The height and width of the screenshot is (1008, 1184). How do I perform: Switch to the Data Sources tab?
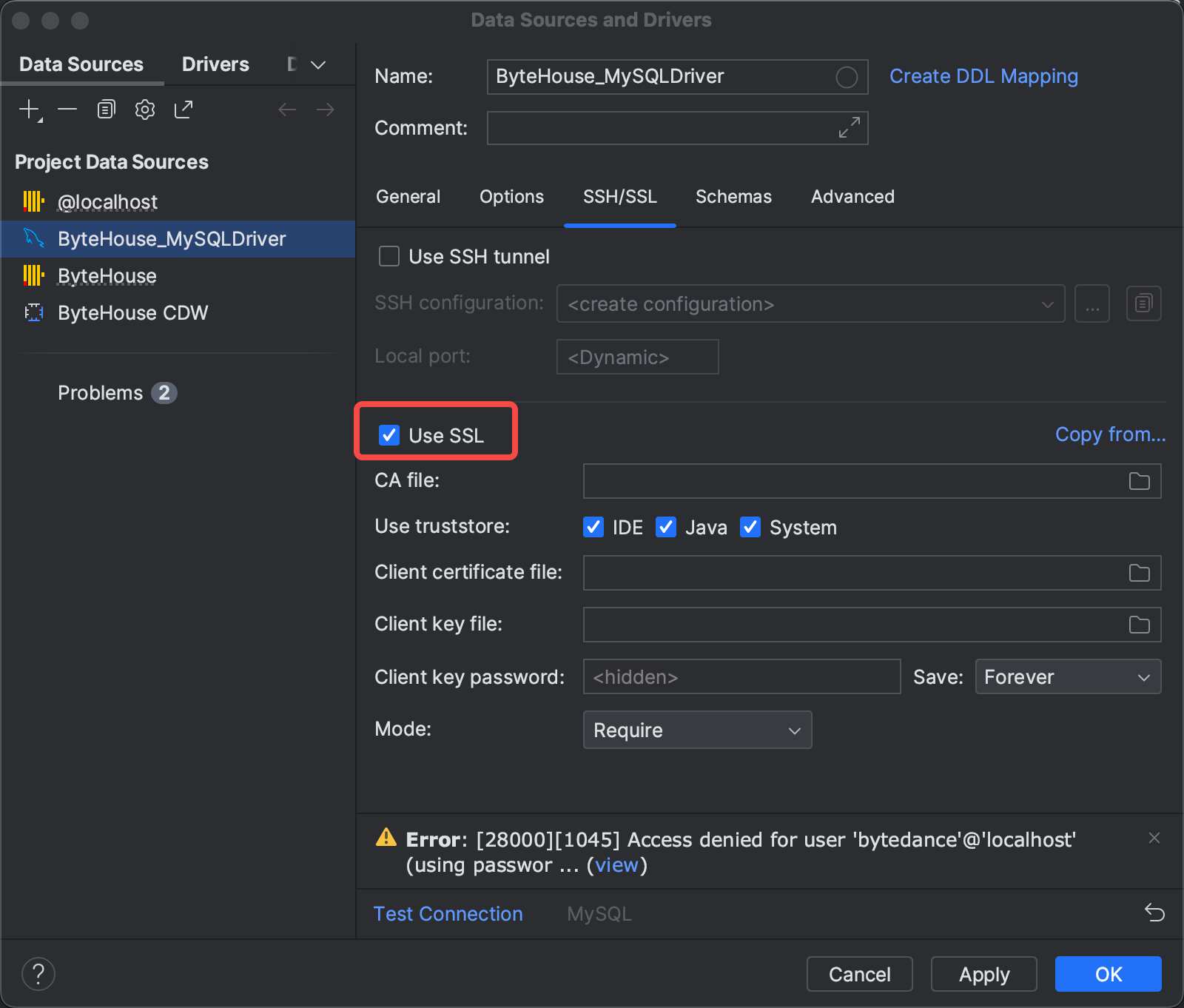81,64
